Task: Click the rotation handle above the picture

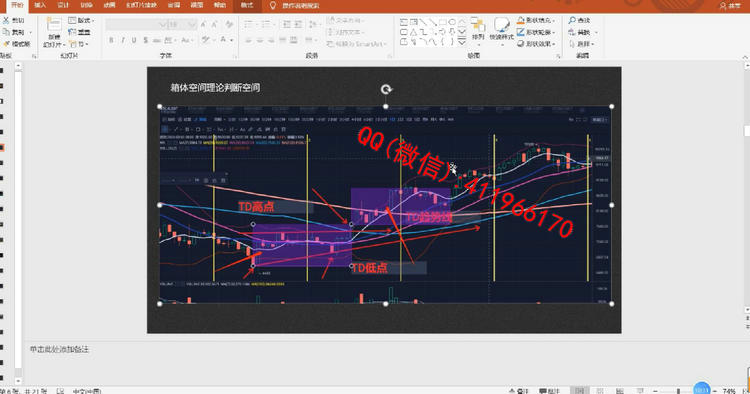Action: point(386,89)
